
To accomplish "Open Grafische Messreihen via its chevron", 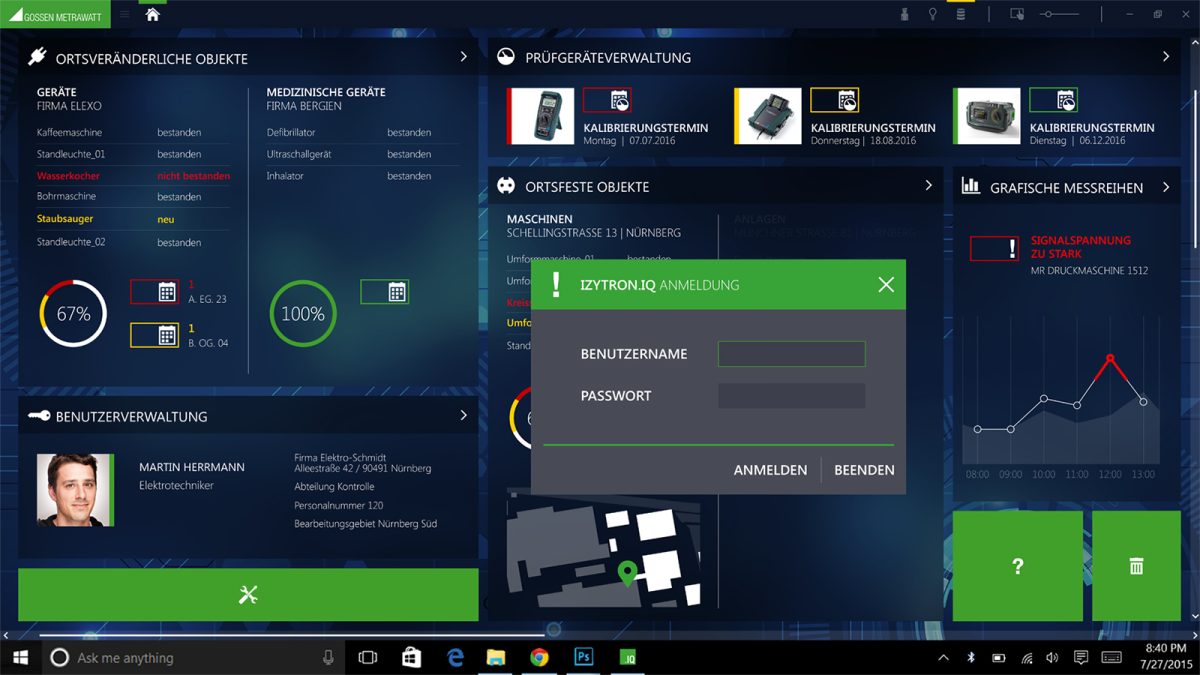I will click(1166, 187).
